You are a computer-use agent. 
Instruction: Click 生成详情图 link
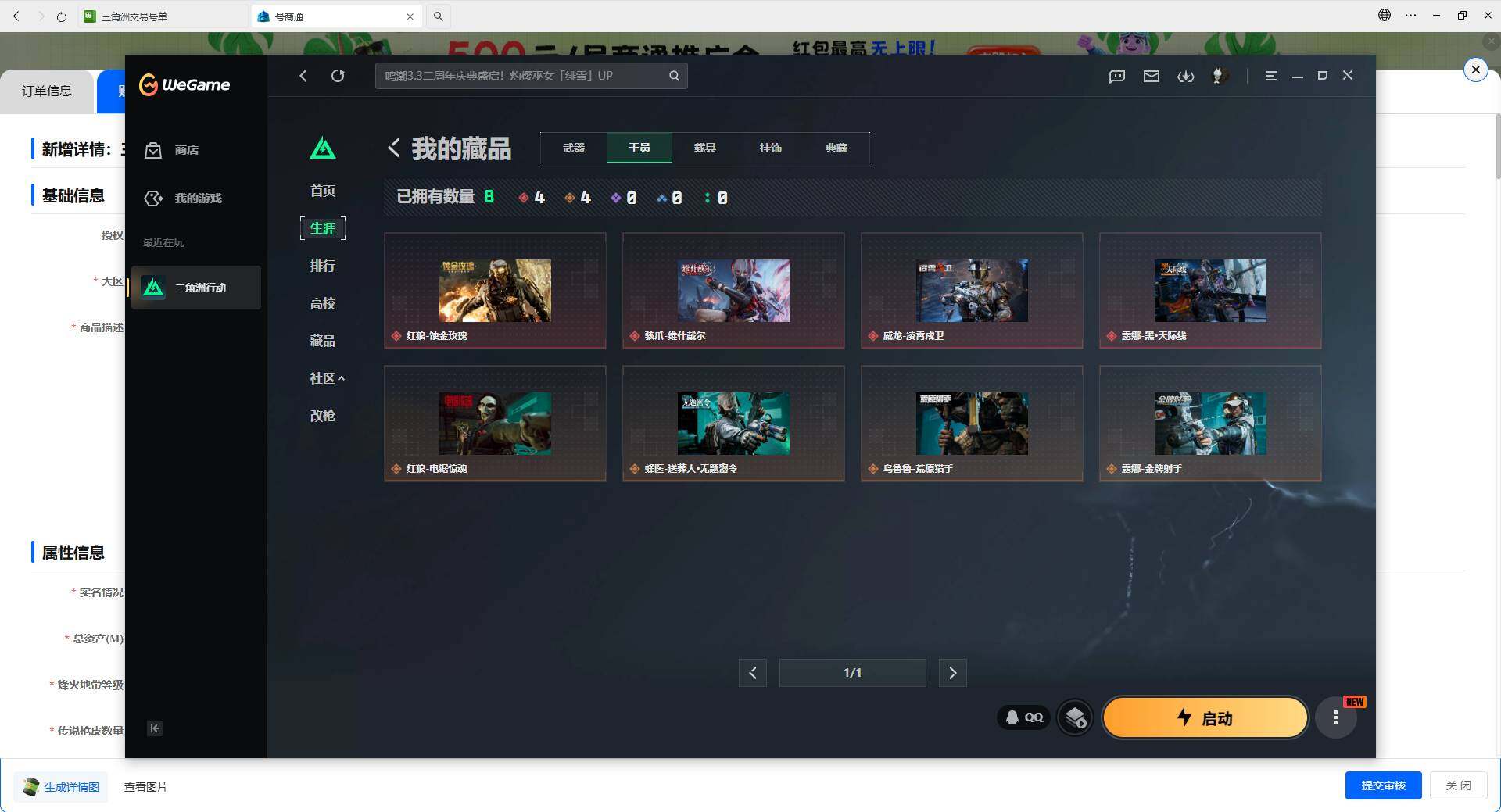click(x=62, y=787)
